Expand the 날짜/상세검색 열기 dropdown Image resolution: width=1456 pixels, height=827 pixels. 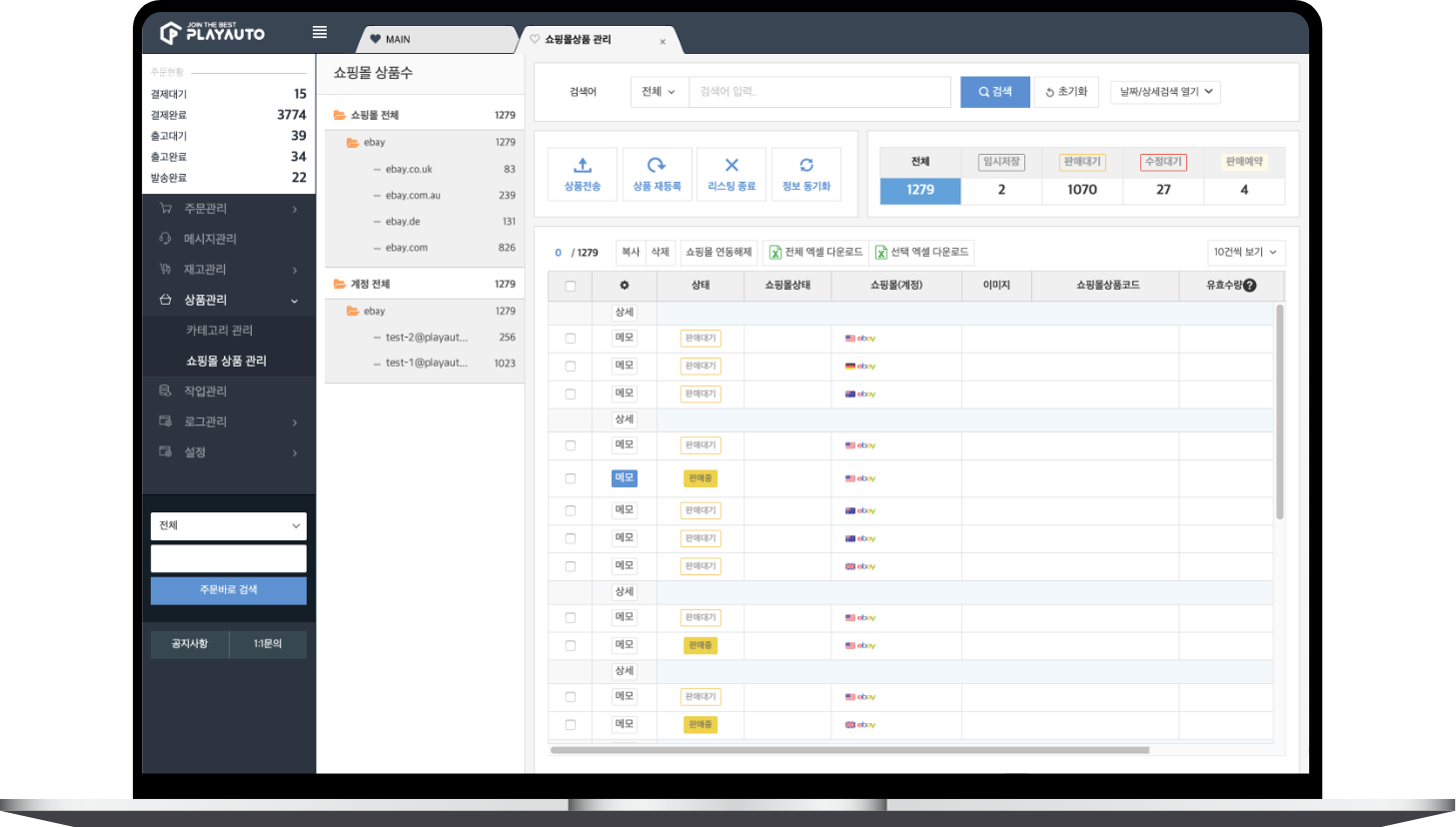click(1165, 92)
